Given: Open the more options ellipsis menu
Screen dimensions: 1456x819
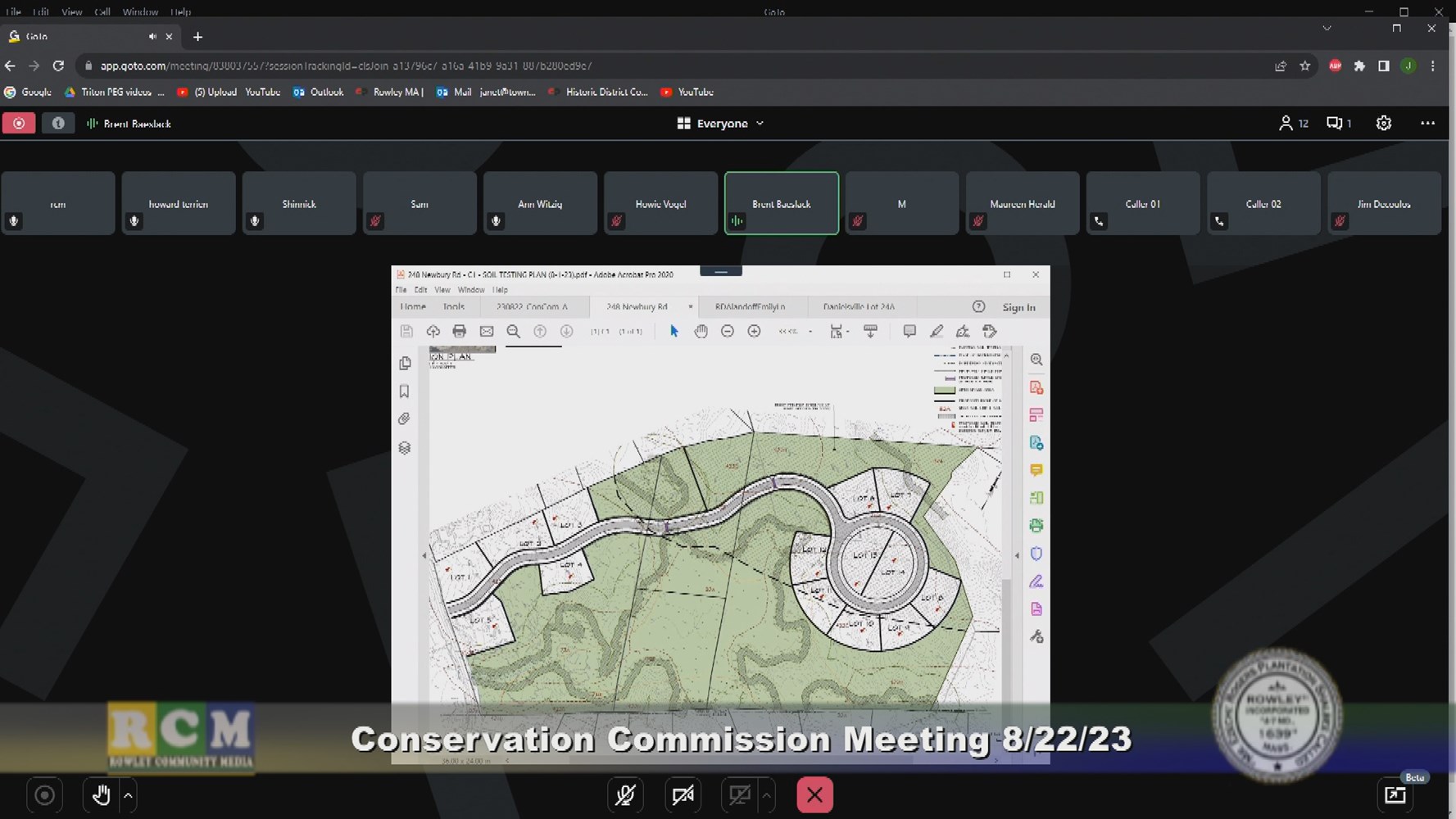Looking at the screenshot, I should [x=1427, y=123].
